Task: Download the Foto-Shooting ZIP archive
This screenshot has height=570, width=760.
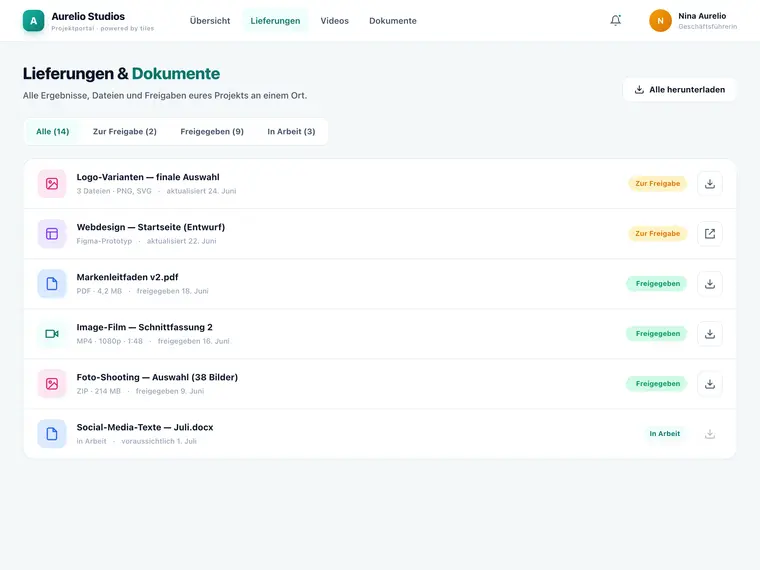Action: 710,384
